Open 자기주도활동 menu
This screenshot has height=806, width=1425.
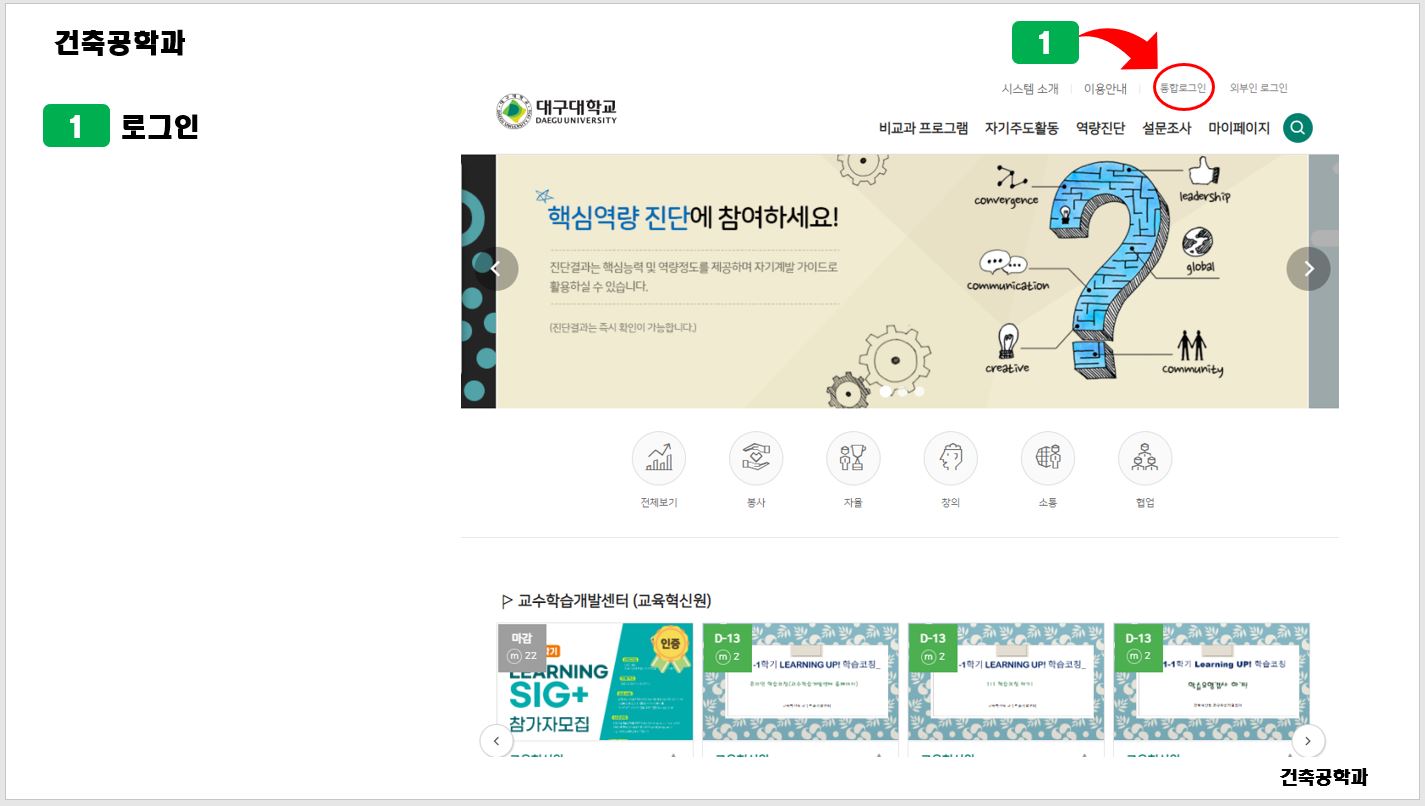point(1021,128)
